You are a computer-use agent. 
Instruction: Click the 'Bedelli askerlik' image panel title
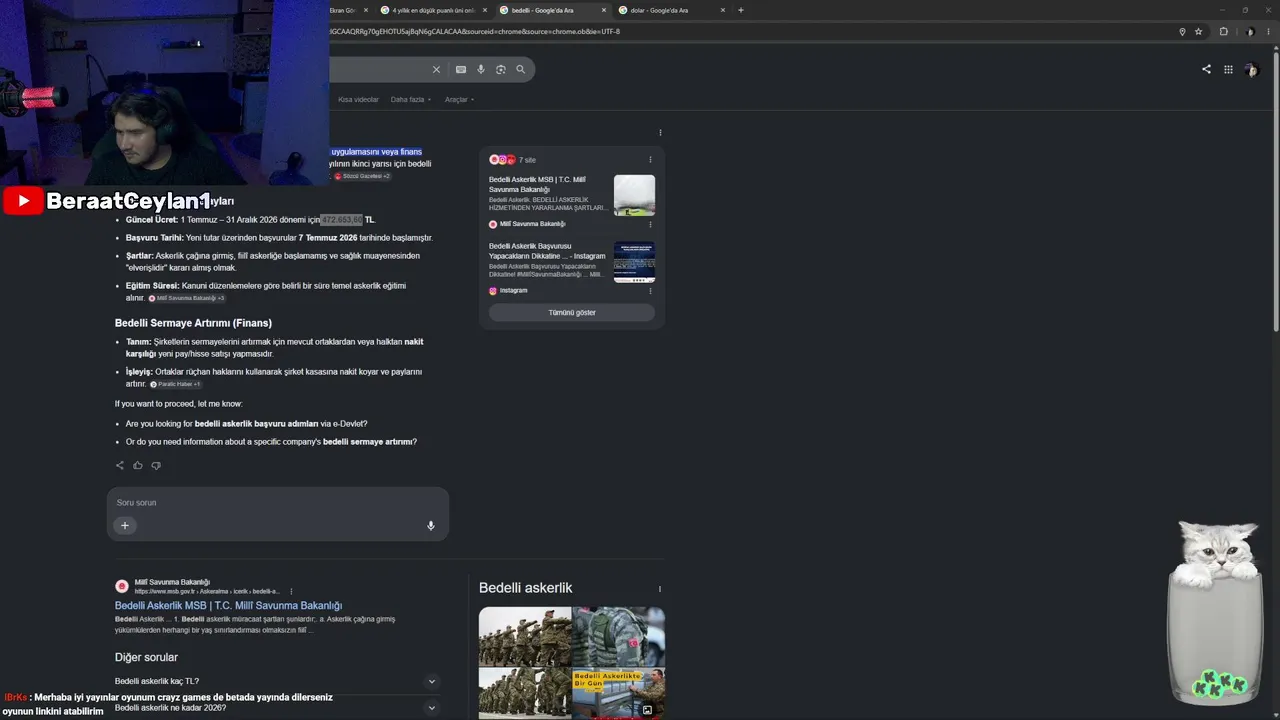[x=526, y=588]
